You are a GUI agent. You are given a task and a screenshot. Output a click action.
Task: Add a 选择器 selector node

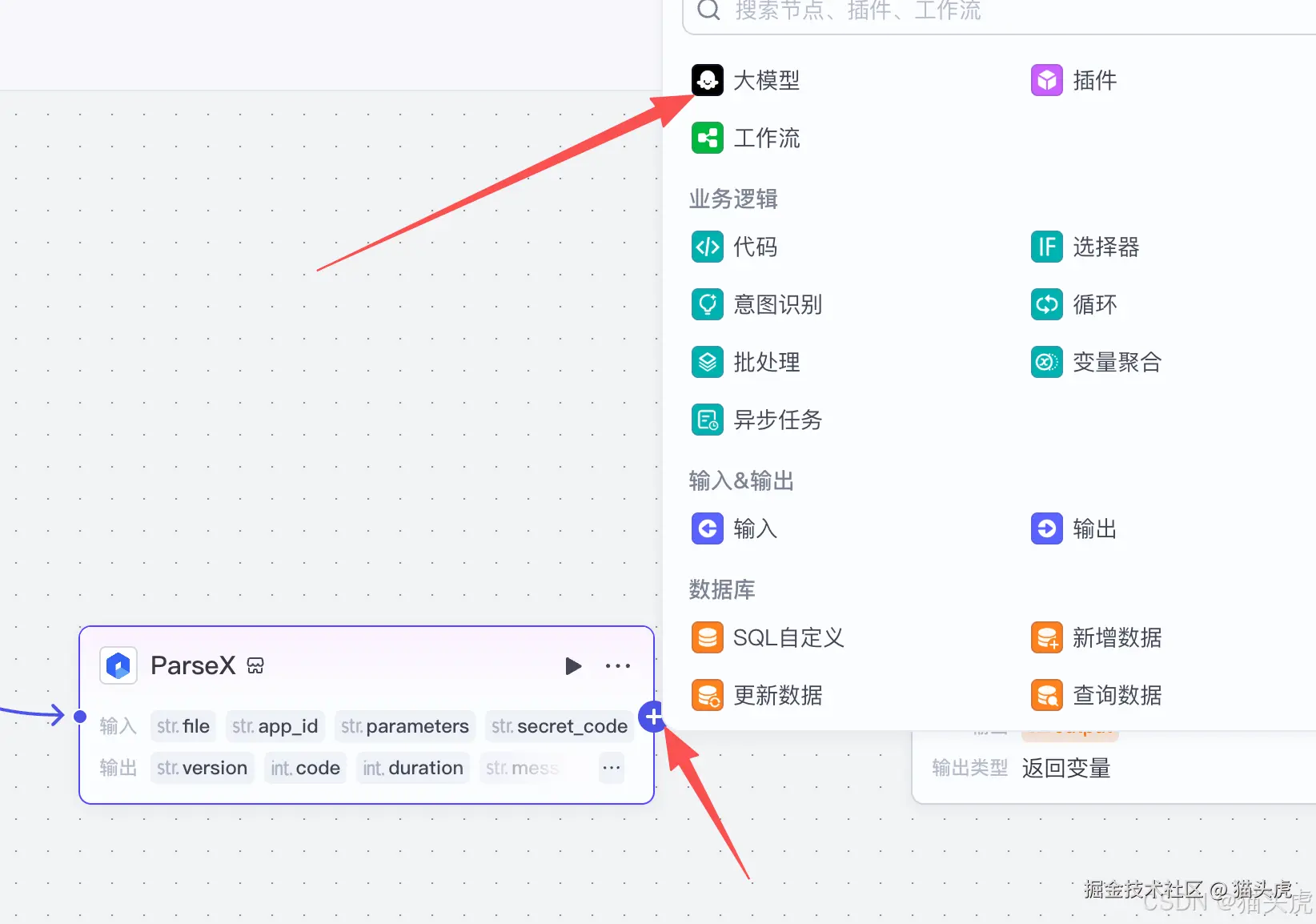1106,247
